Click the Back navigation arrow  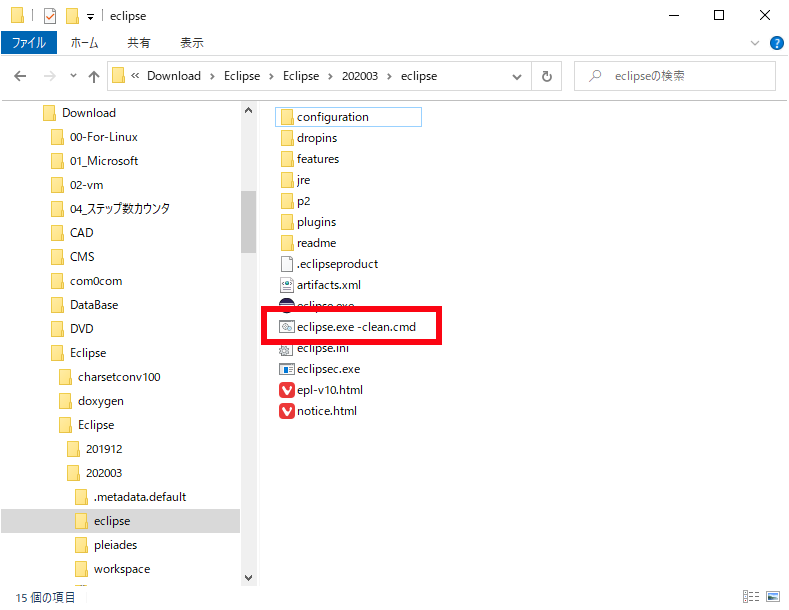(20, 76)
